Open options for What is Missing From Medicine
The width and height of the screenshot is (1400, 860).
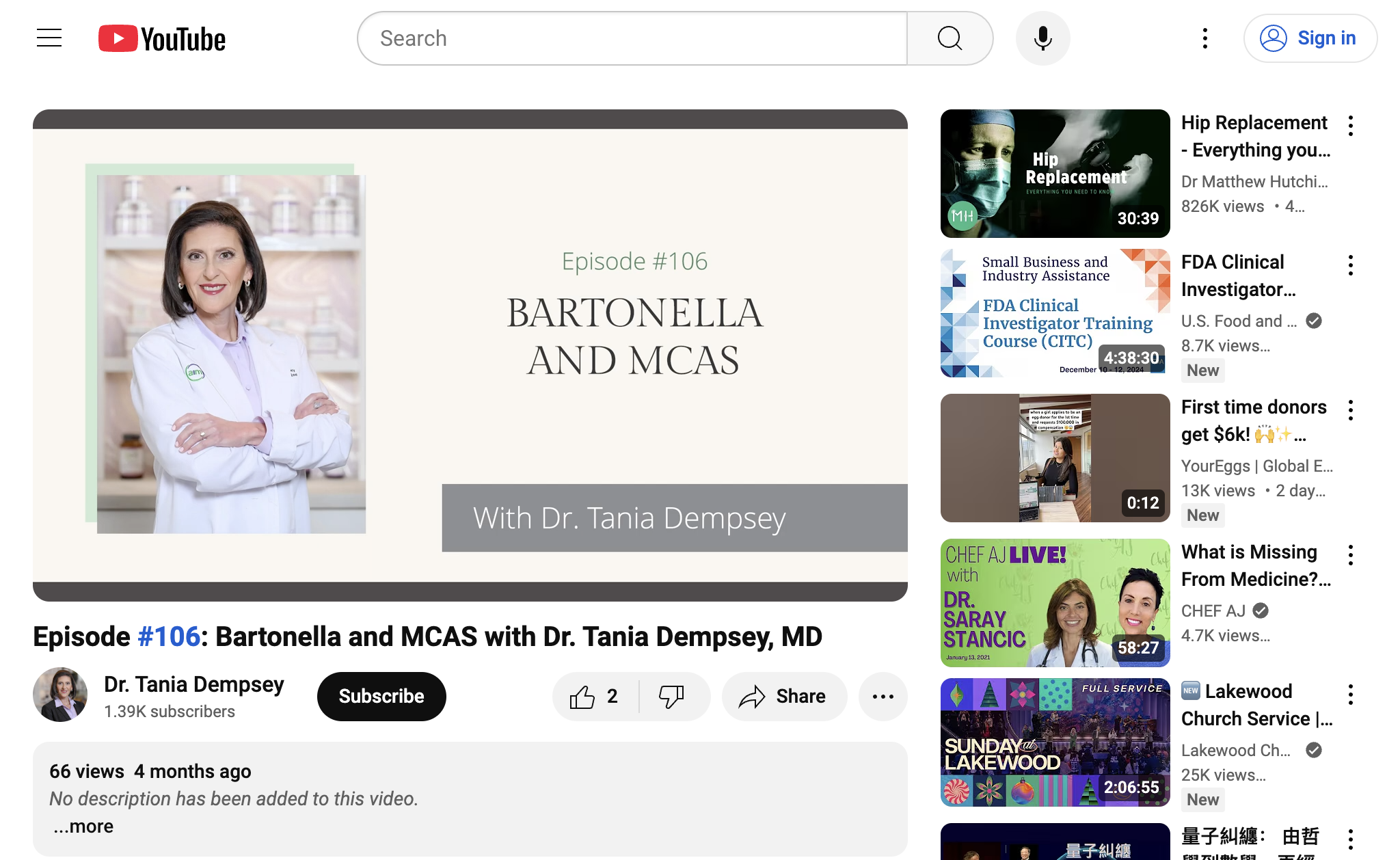point(1350,555)
